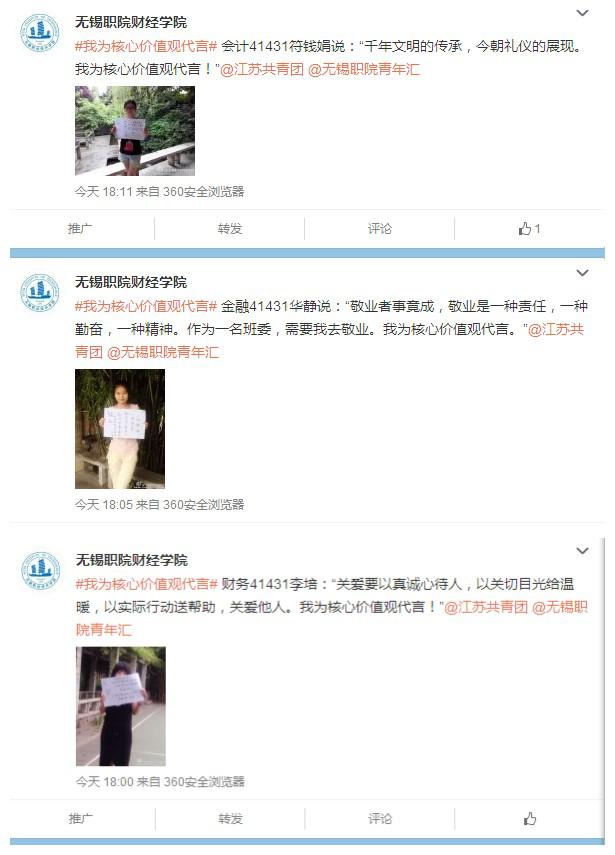615x855 pixels.
Task: Open 无锡职院财经学院 username on third post
Action: [x=131, y=560]
